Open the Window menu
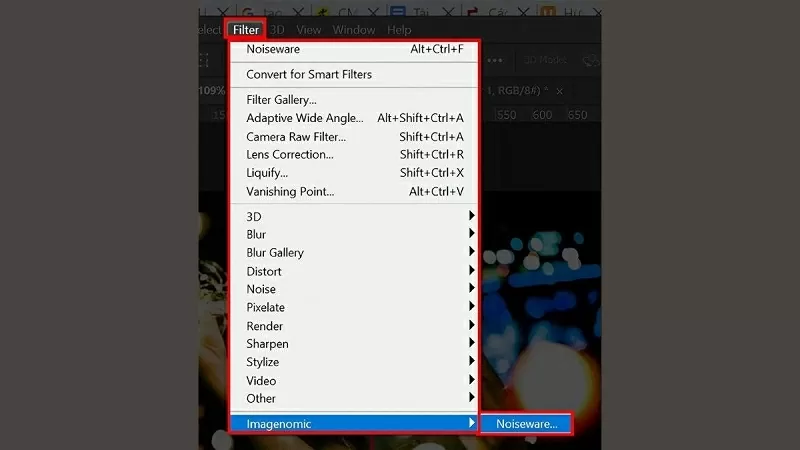800x450 pixels. click(x=354, y=30)
